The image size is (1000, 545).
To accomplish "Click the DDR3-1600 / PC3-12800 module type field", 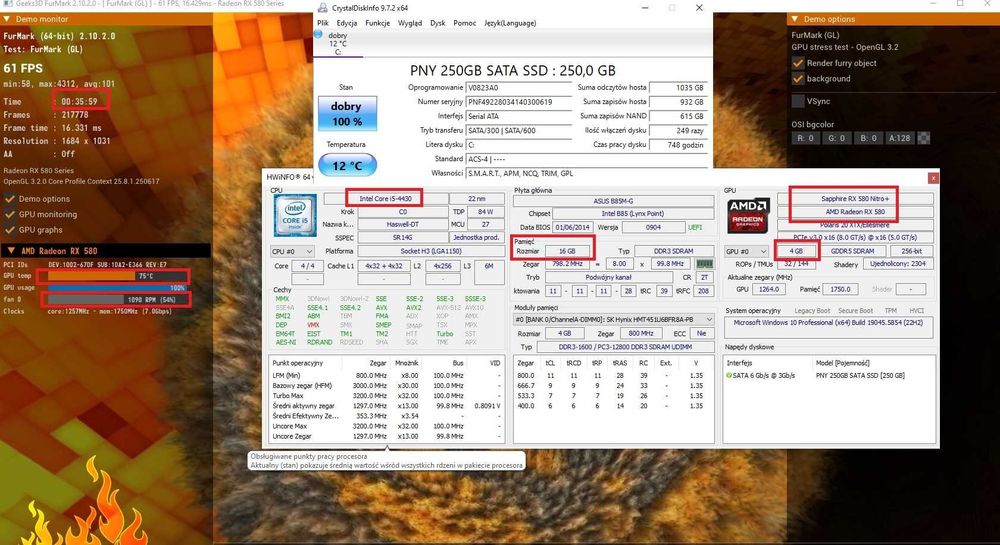I will pos(625,347).
